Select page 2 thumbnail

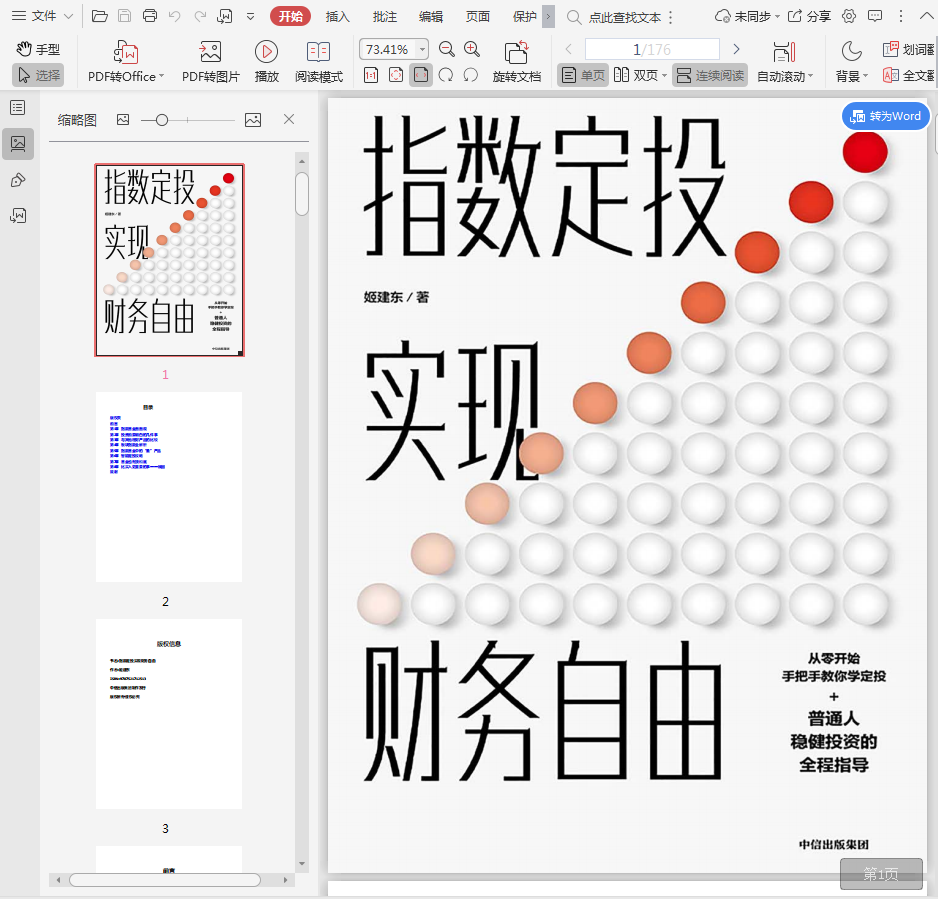(169, 487)
